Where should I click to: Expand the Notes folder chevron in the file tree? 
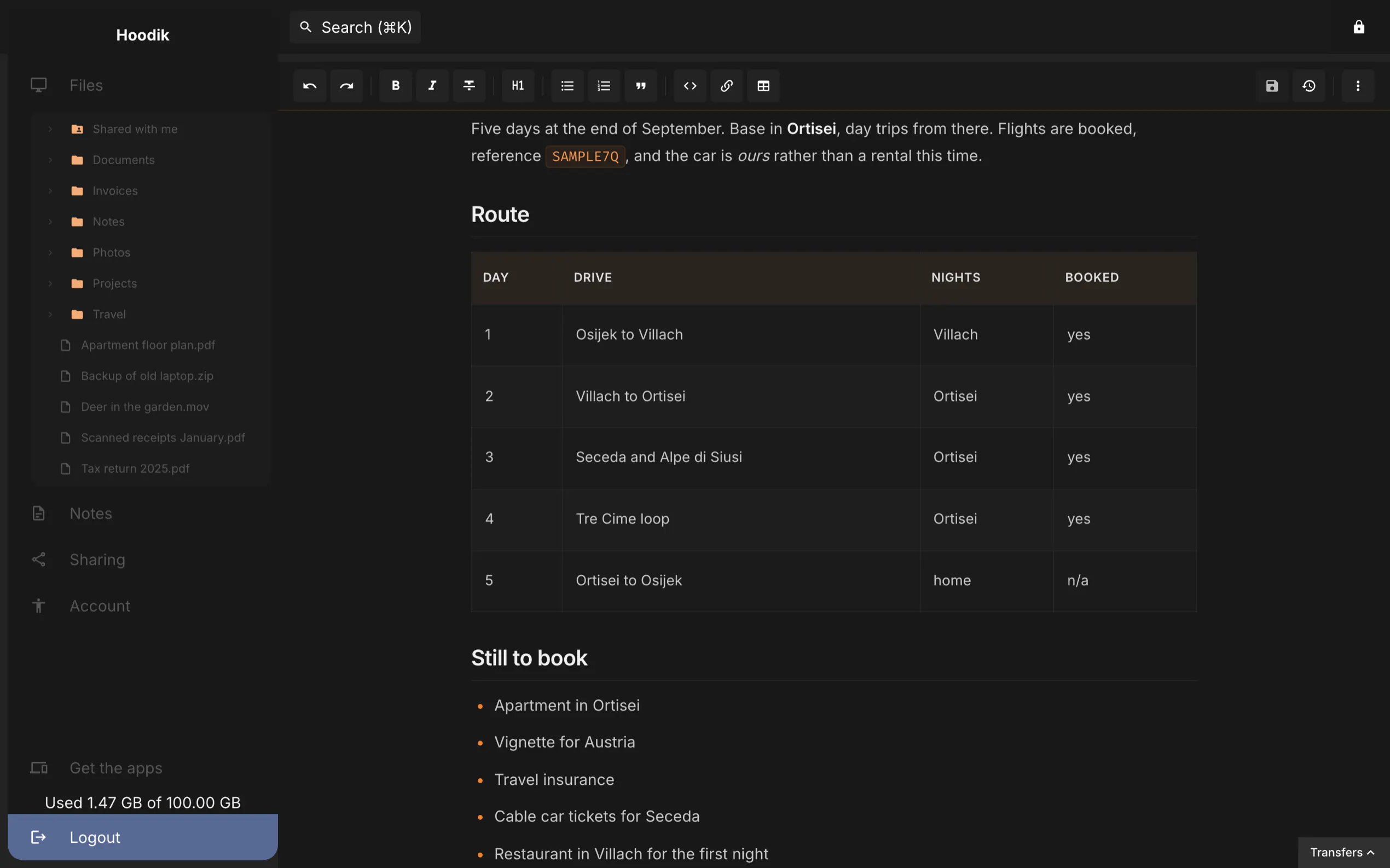50,222
